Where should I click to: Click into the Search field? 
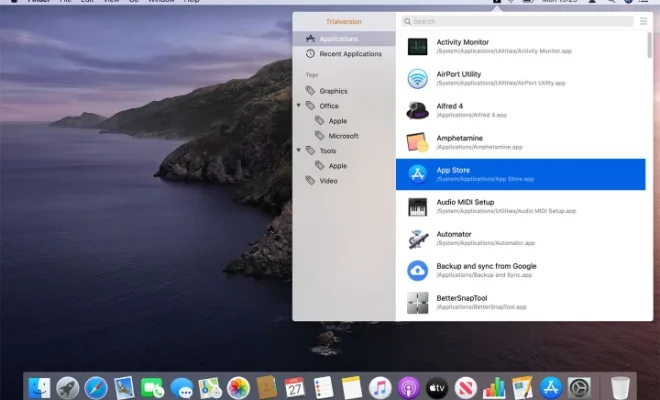coord(517,21)
